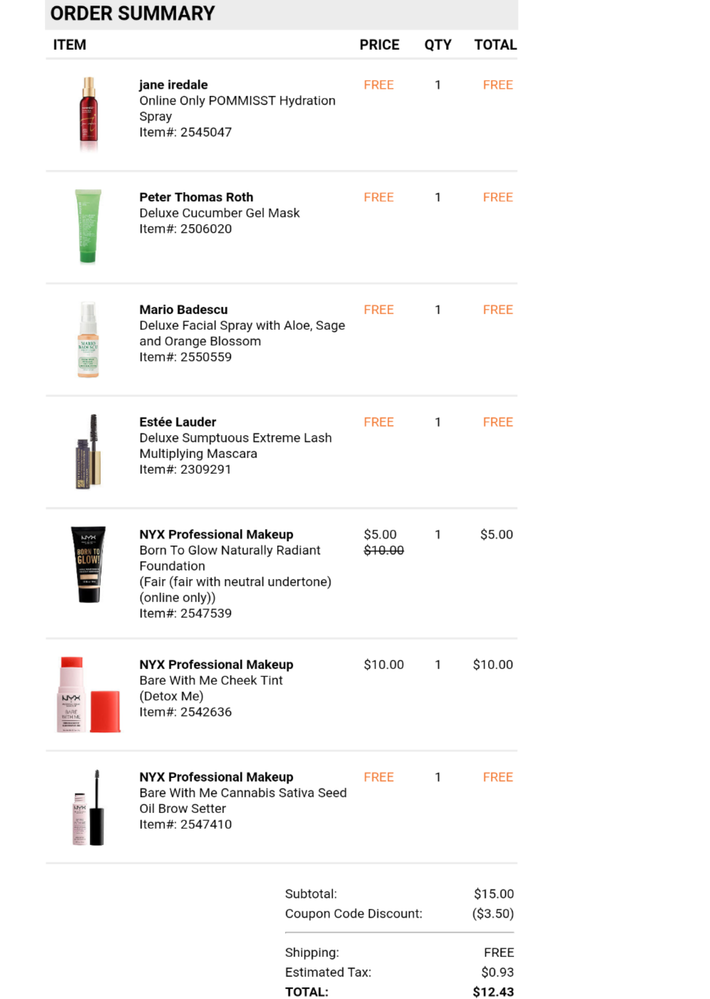Click the Bare With Me Cheek Tint image
The image size is (710, 999).
point(88,694)
